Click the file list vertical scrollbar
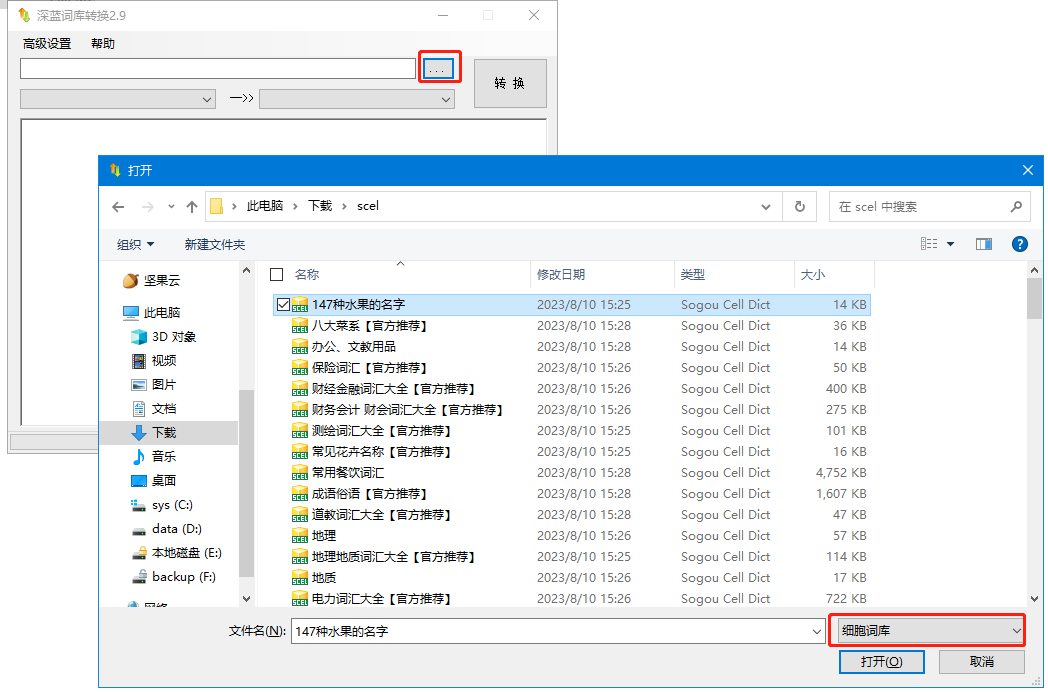Viewport: 1048px width, 692px height. [1035, 450]
